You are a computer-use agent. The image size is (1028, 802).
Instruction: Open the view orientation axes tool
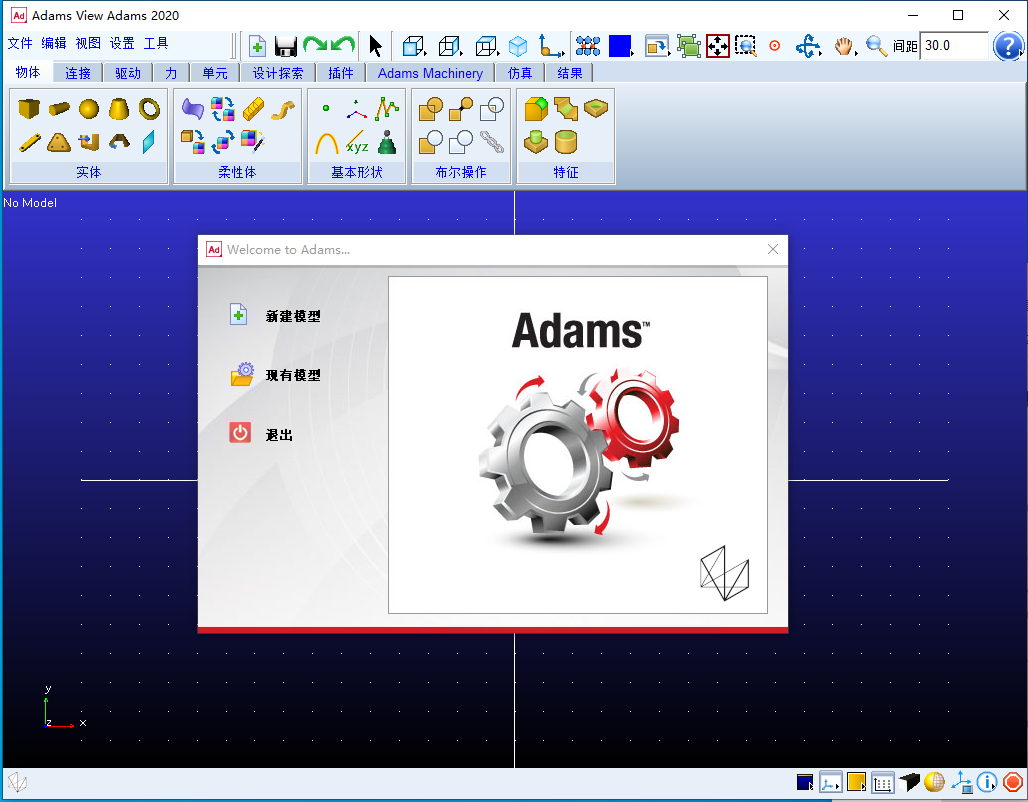(551, 46)
